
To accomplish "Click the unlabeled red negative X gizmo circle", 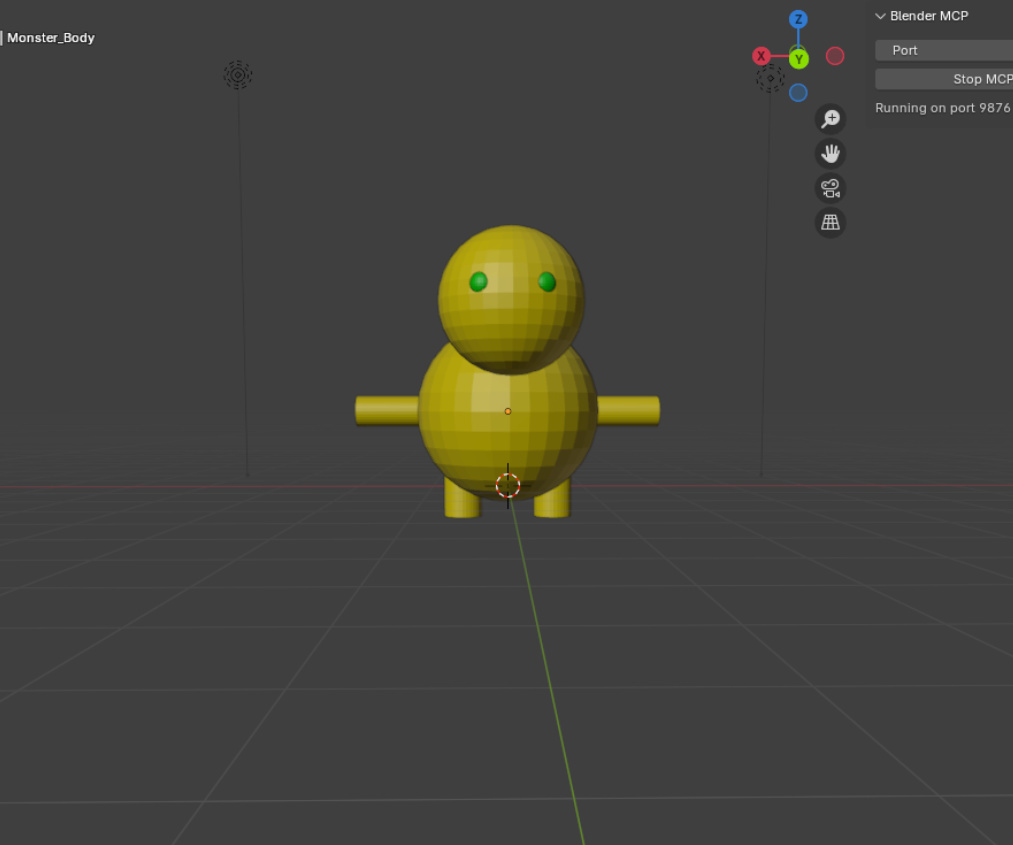I will (835, 56).
